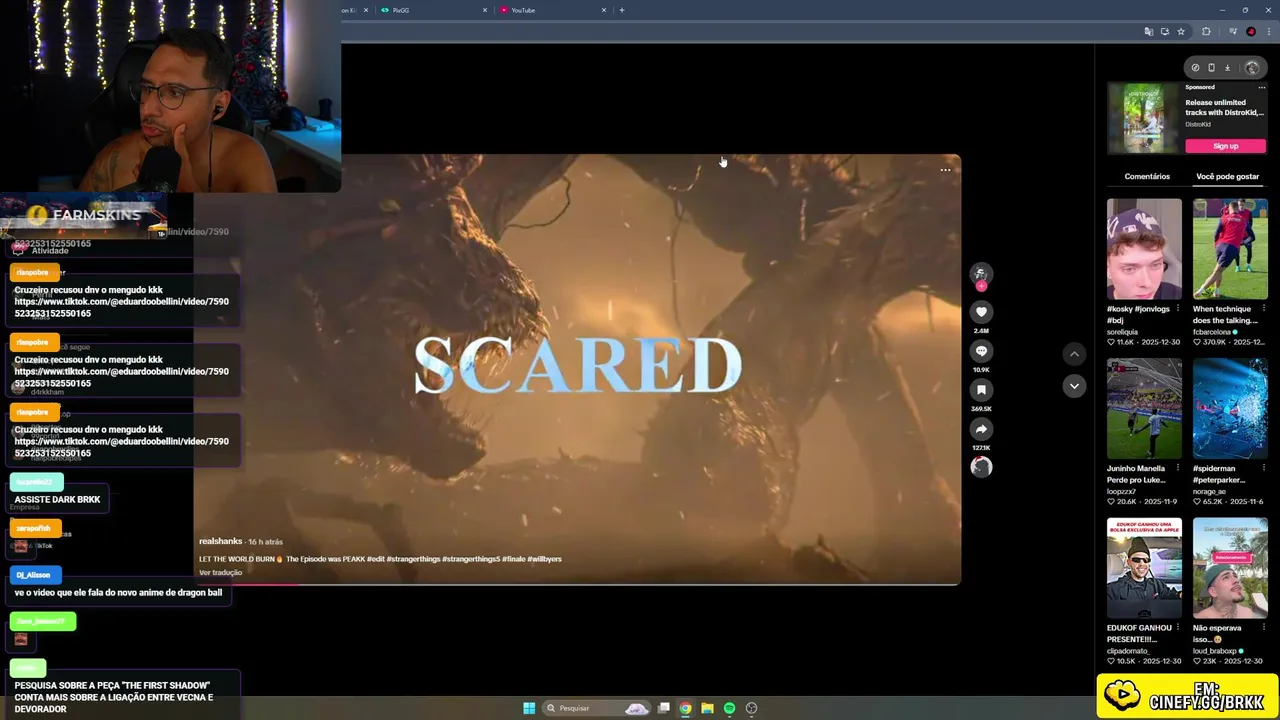
Task: Open comments via speech bubble icon
Action: pos(981,351)
